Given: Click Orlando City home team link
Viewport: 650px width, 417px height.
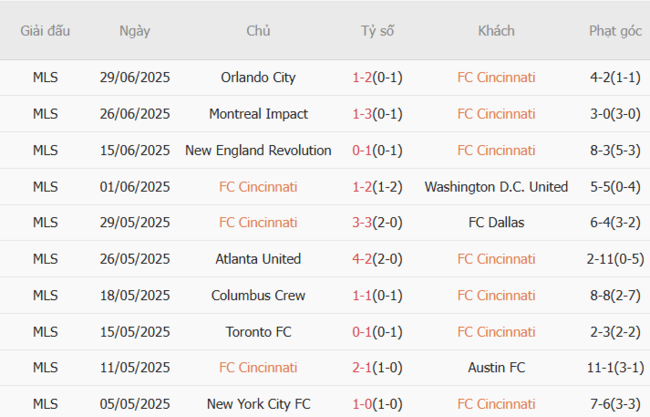Looking at the screenshot, I should (x=258, y=77).
